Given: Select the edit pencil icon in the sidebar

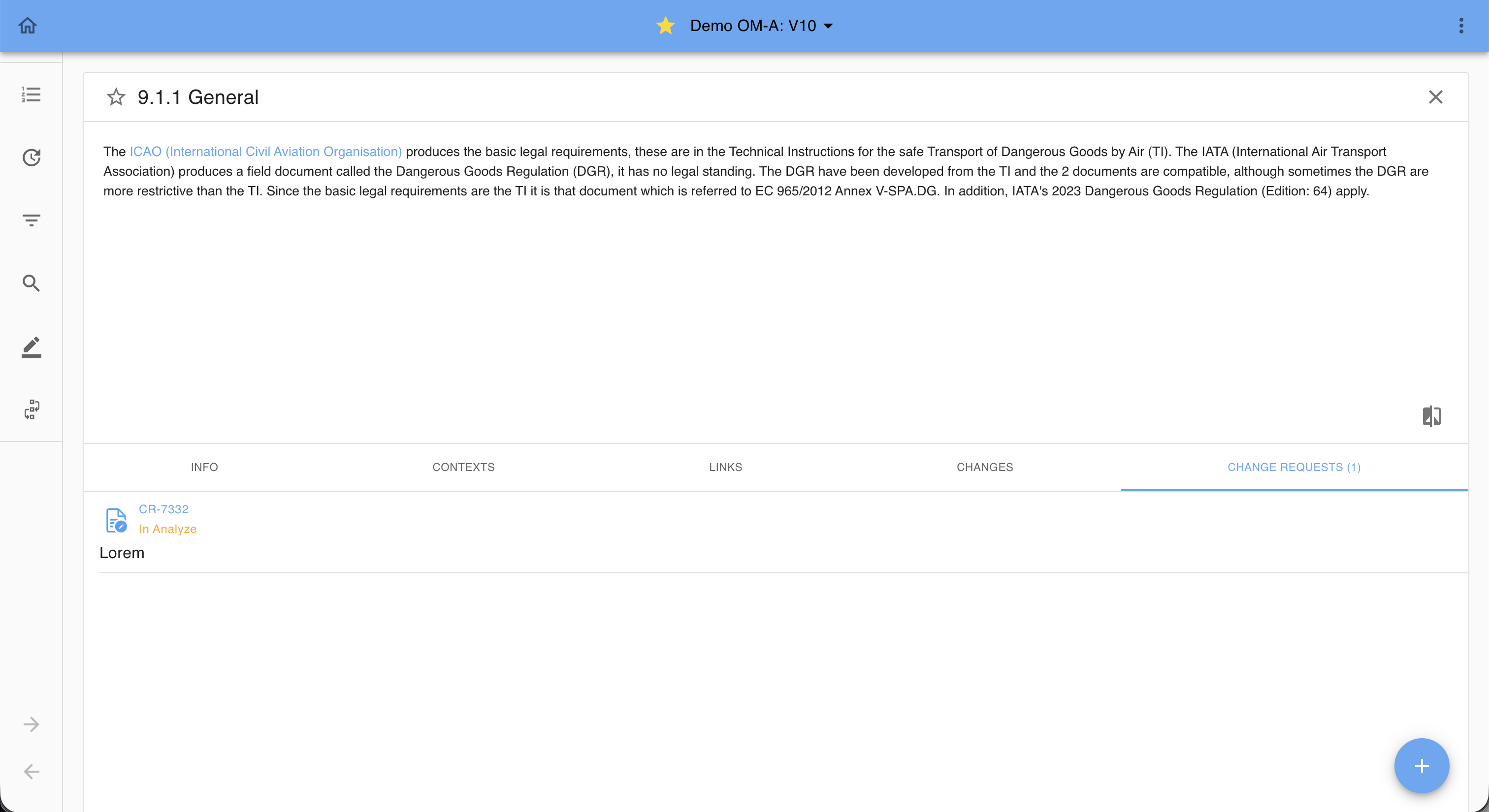Looking at the screenshot, I should click(x=31, y=347).
